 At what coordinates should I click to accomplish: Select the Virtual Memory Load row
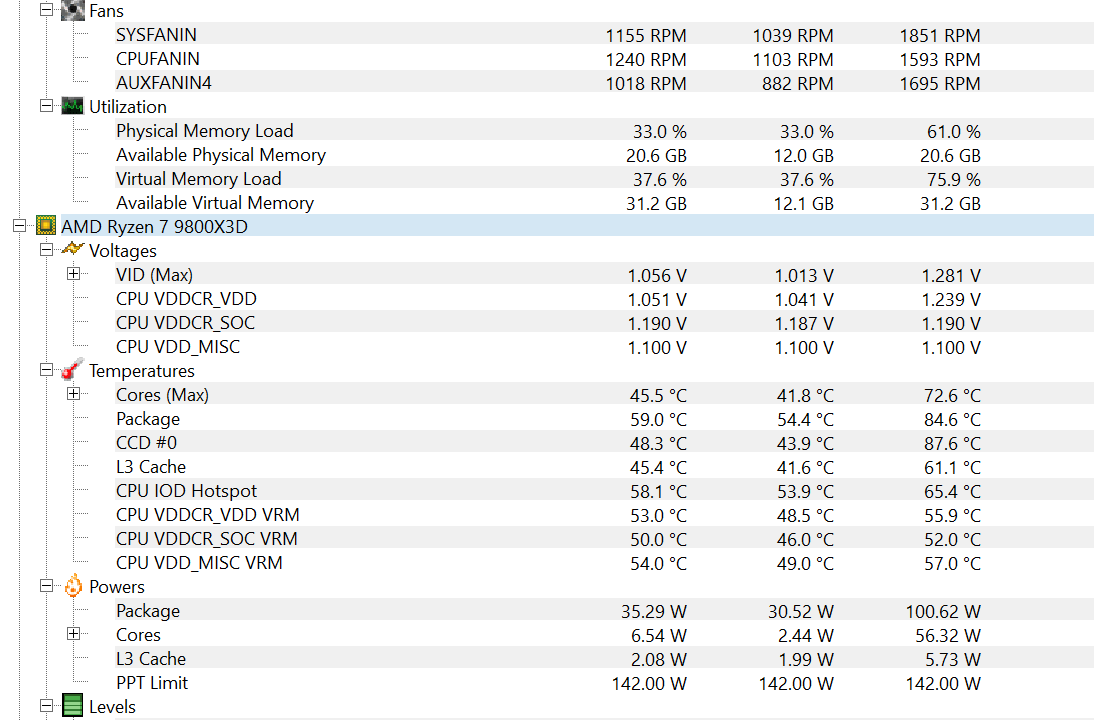tap(604, 179)
